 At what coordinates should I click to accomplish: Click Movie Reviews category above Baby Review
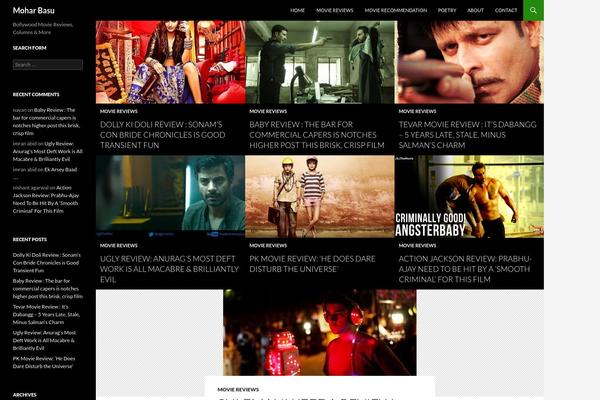[268, 111]
